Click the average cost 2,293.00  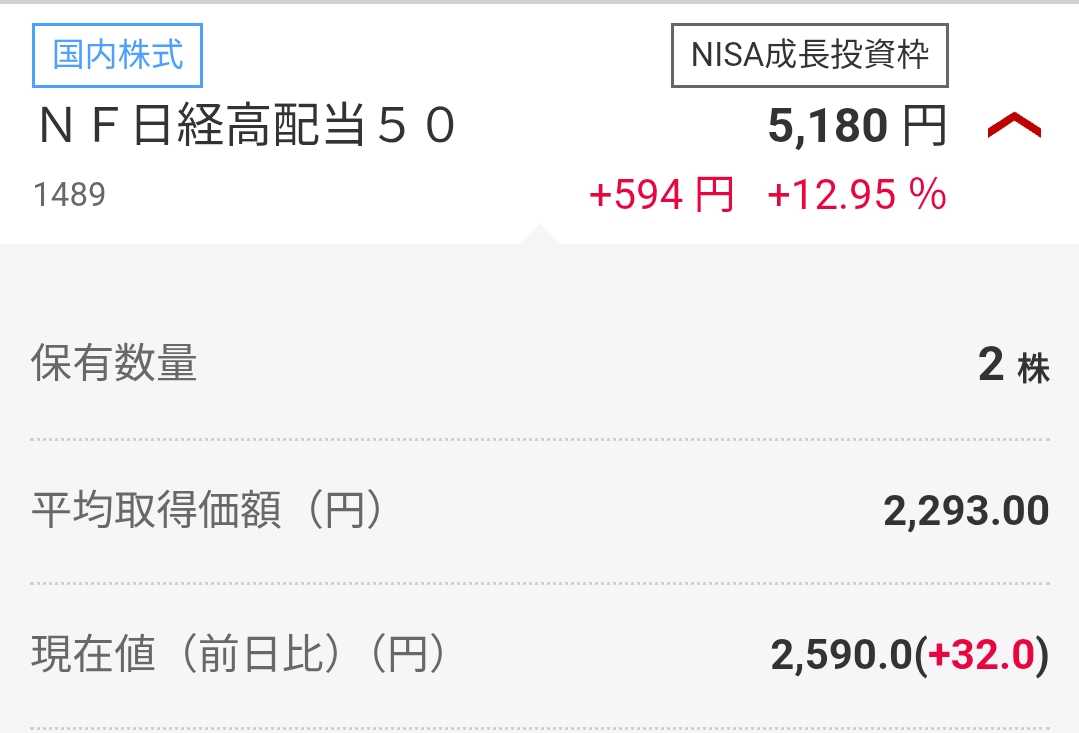tap(966, 511)
